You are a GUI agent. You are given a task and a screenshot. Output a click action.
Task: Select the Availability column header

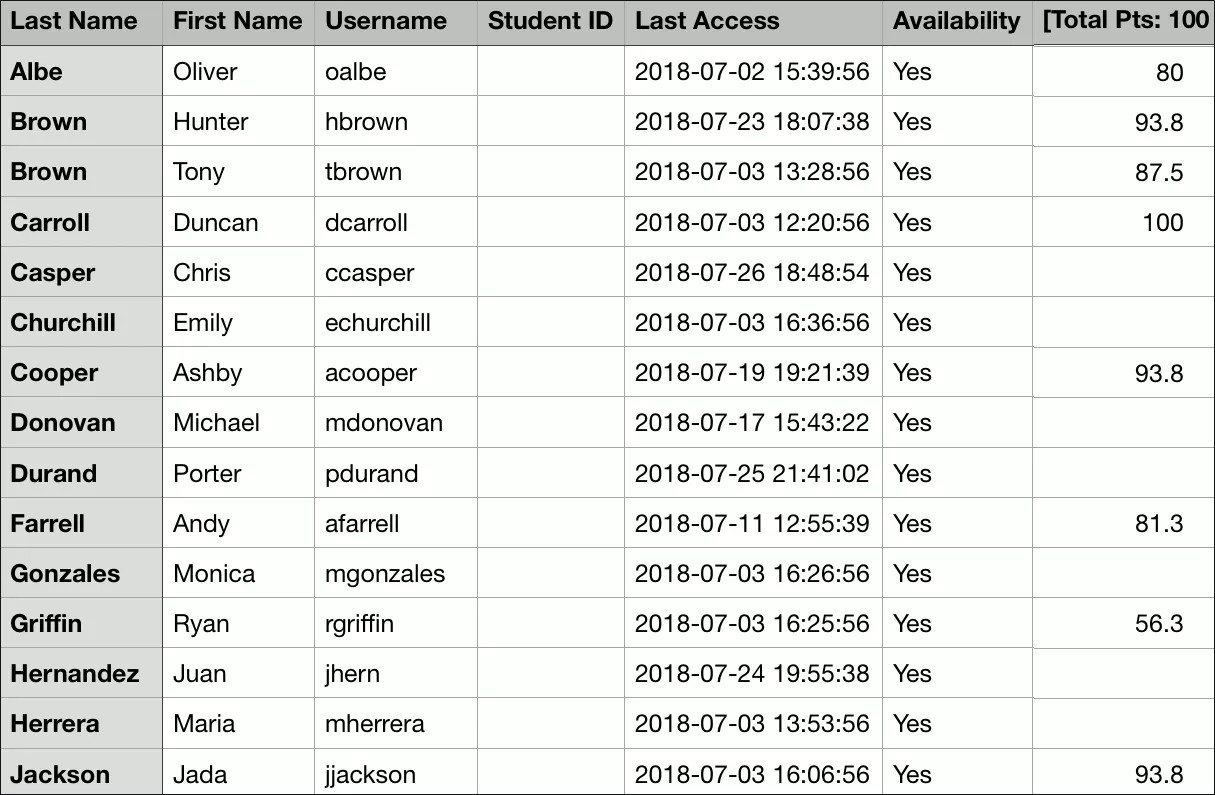pyautogui.click(x=956, y=21)
